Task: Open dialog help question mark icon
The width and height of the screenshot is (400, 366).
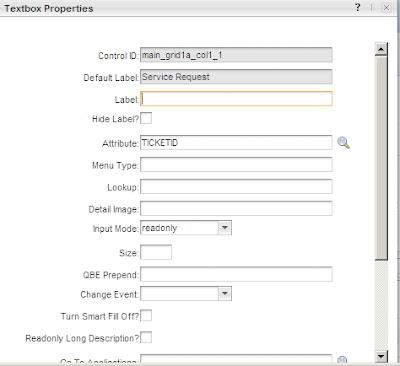Action: point(358,7)
